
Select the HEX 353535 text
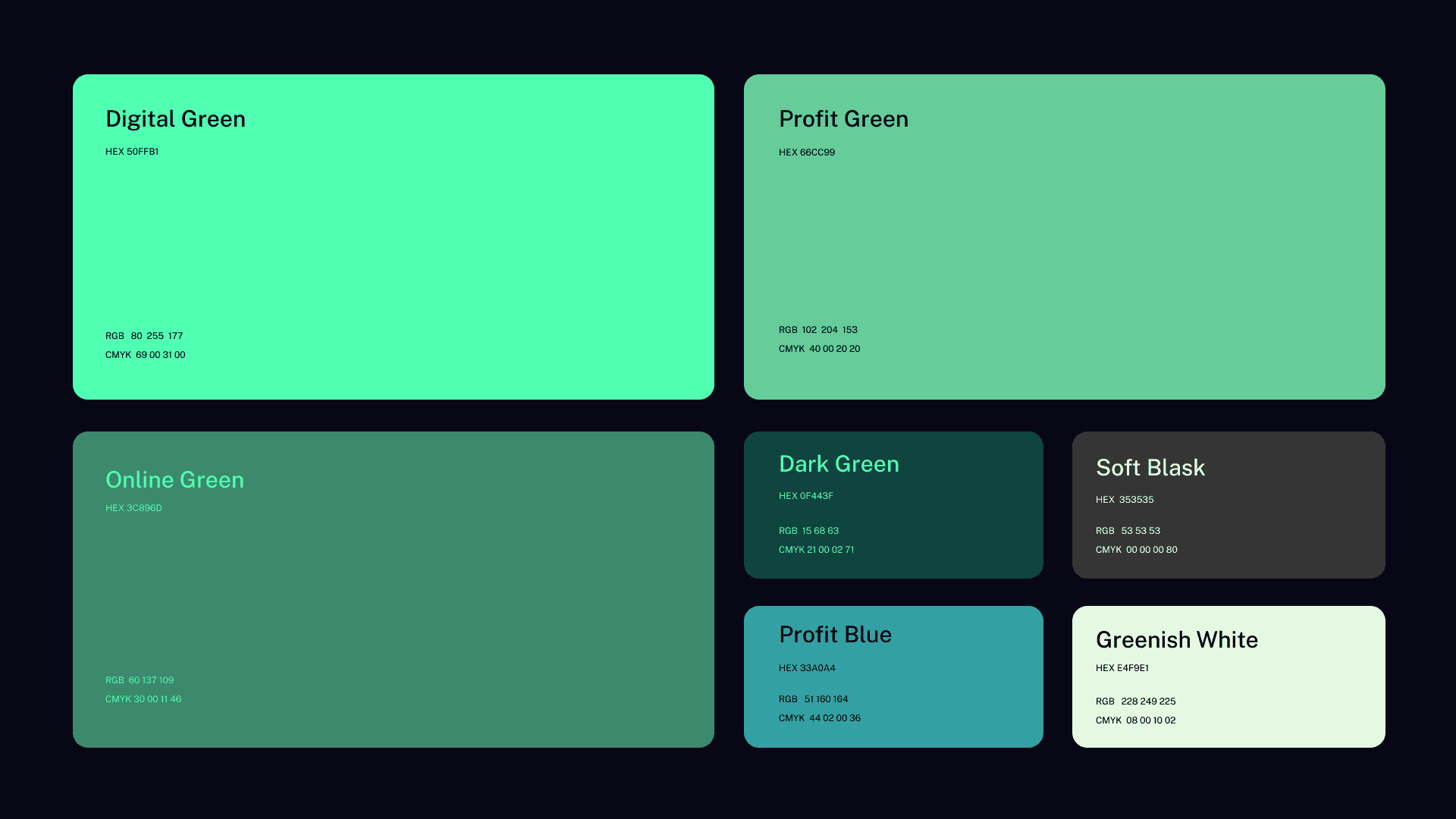(1125, 500)
